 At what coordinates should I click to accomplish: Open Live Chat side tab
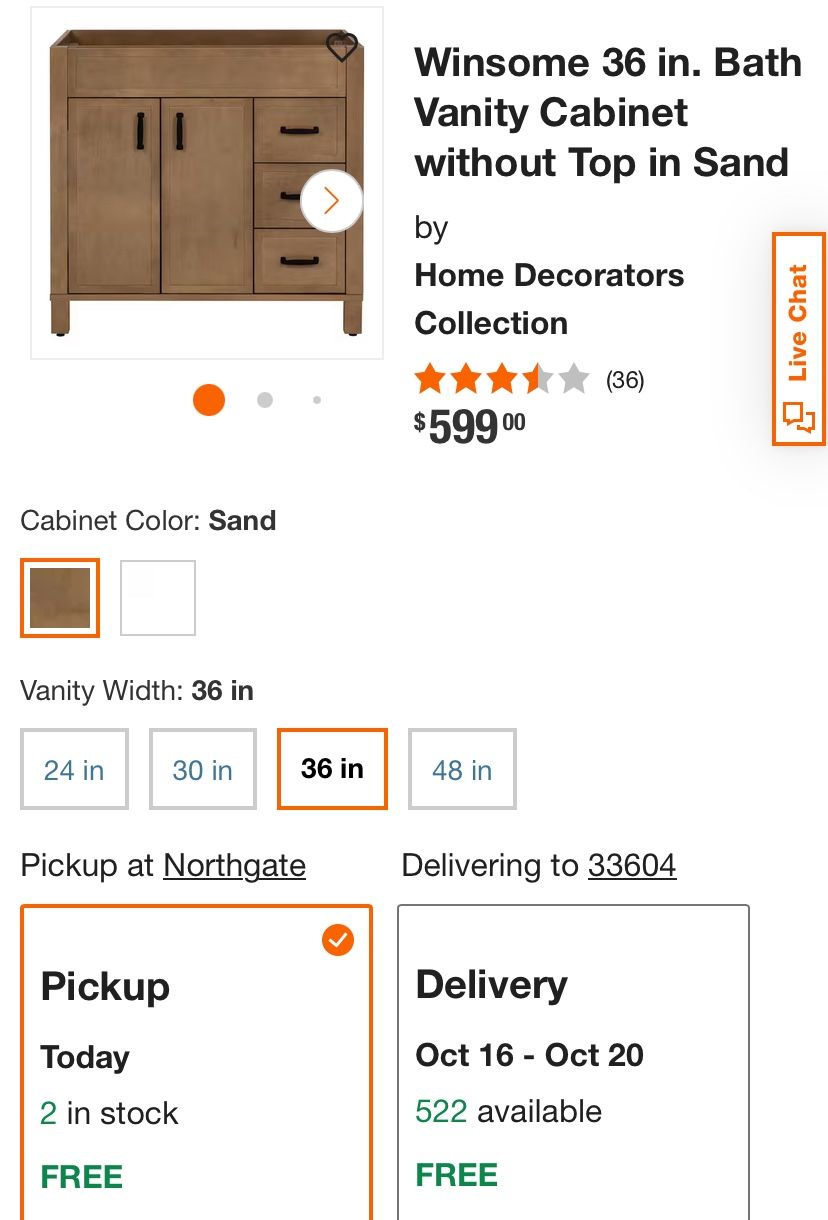798,339
